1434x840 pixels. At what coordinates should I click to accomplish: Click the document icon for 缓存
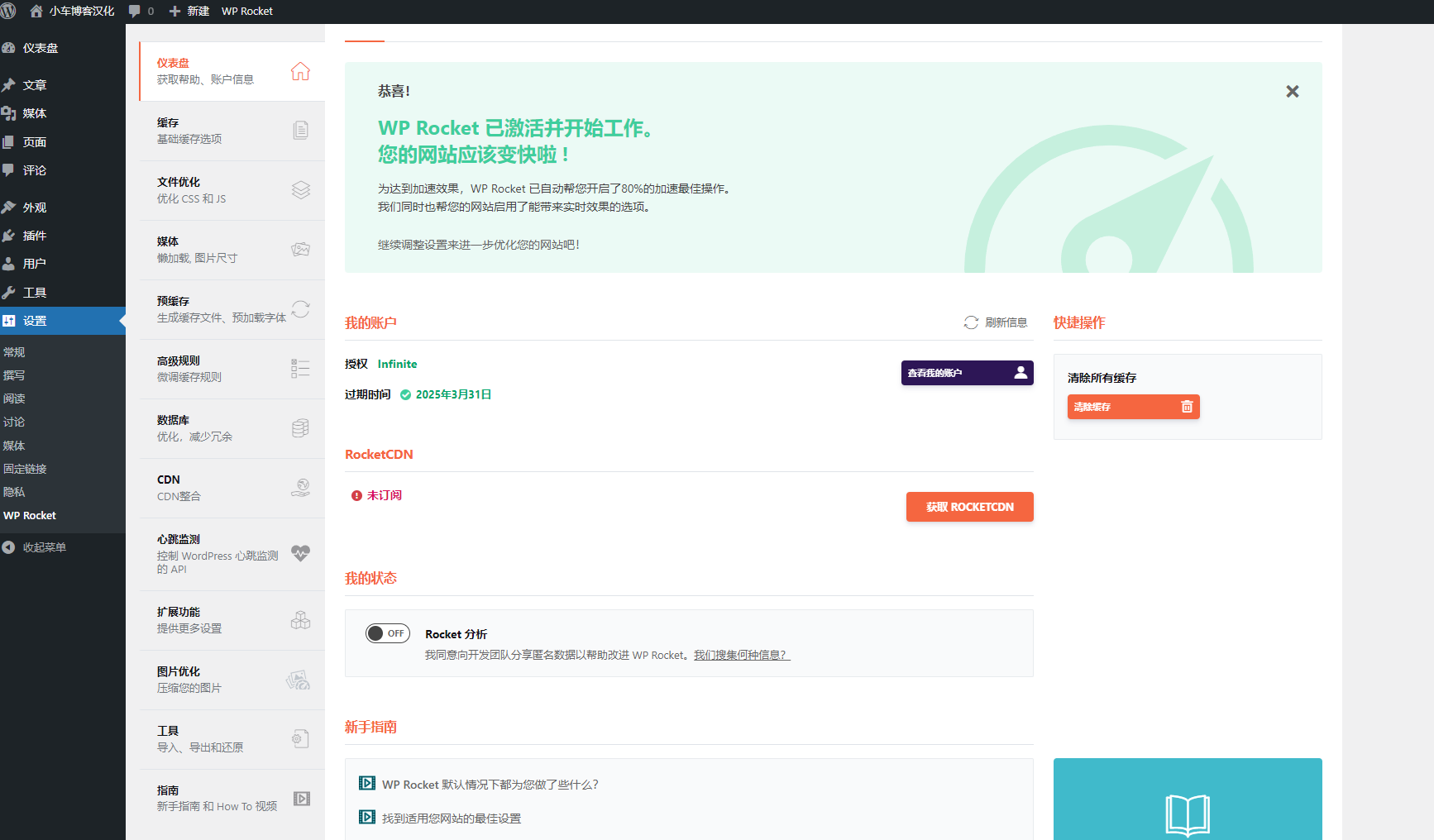[301, 131]
